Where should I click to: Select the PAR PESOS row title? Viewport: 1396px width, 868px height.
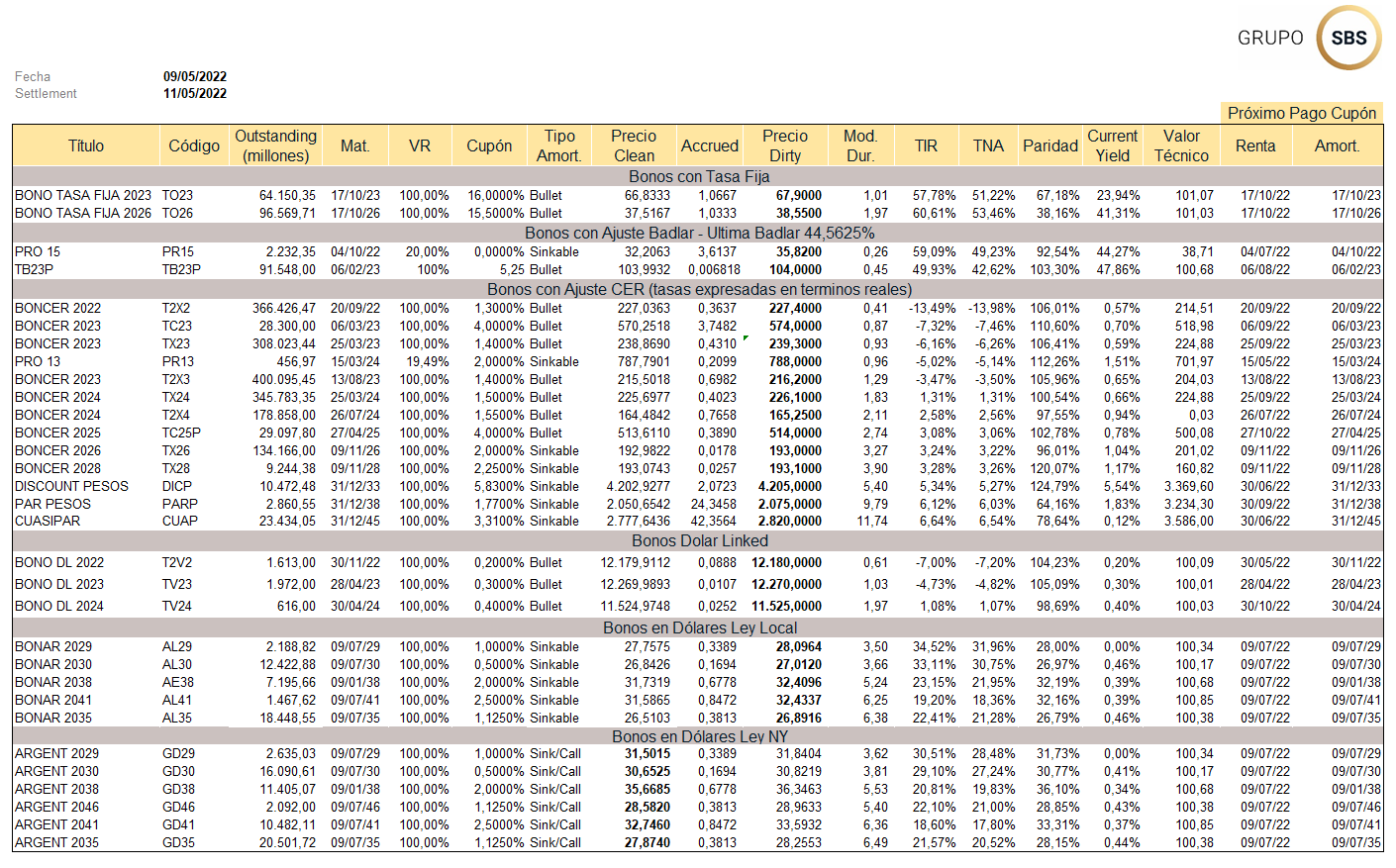[52, 504]
